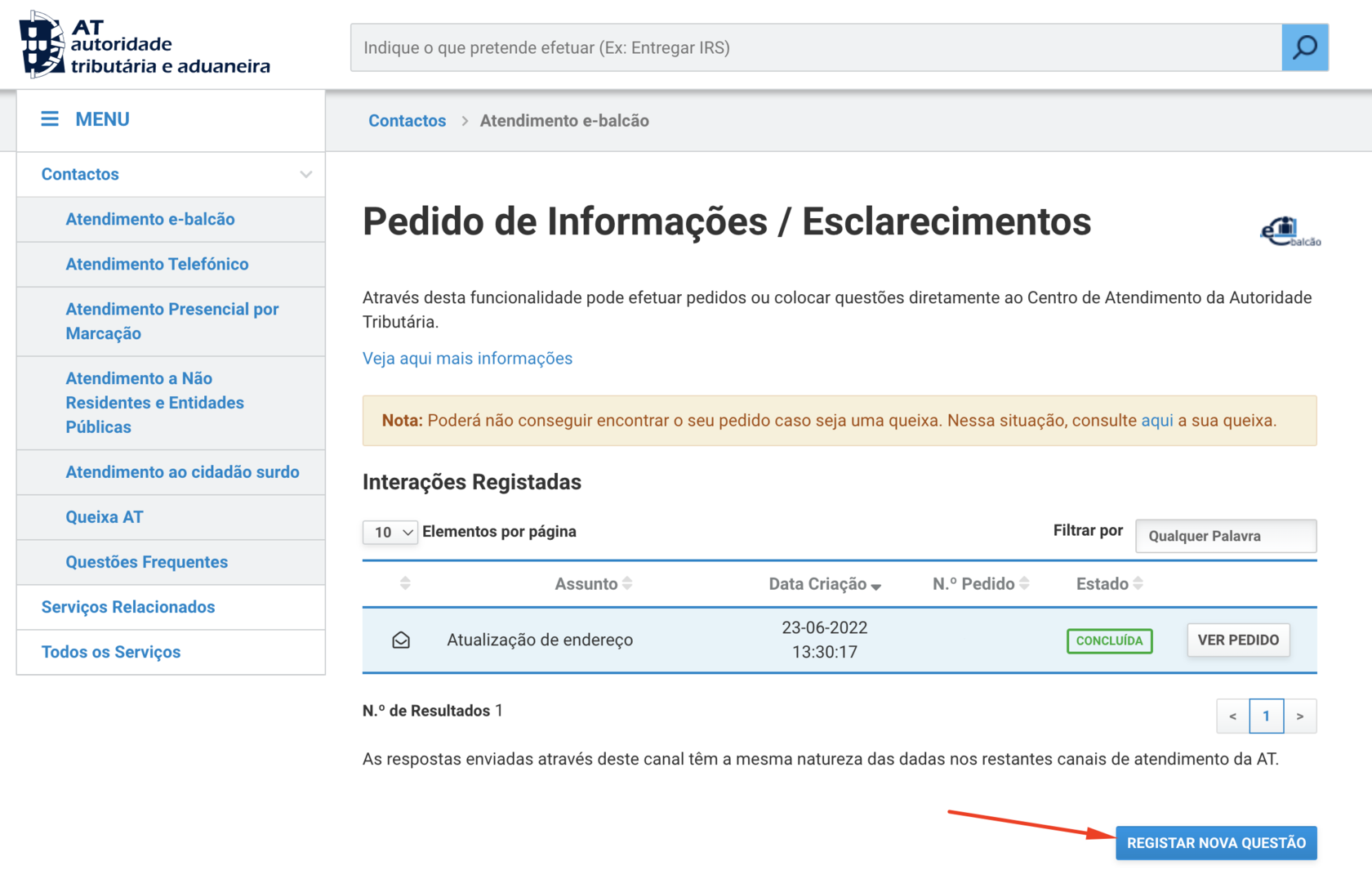1372x879 pixels.
Task: Go to next results page arrow
Action: [x=1299, y=716]
